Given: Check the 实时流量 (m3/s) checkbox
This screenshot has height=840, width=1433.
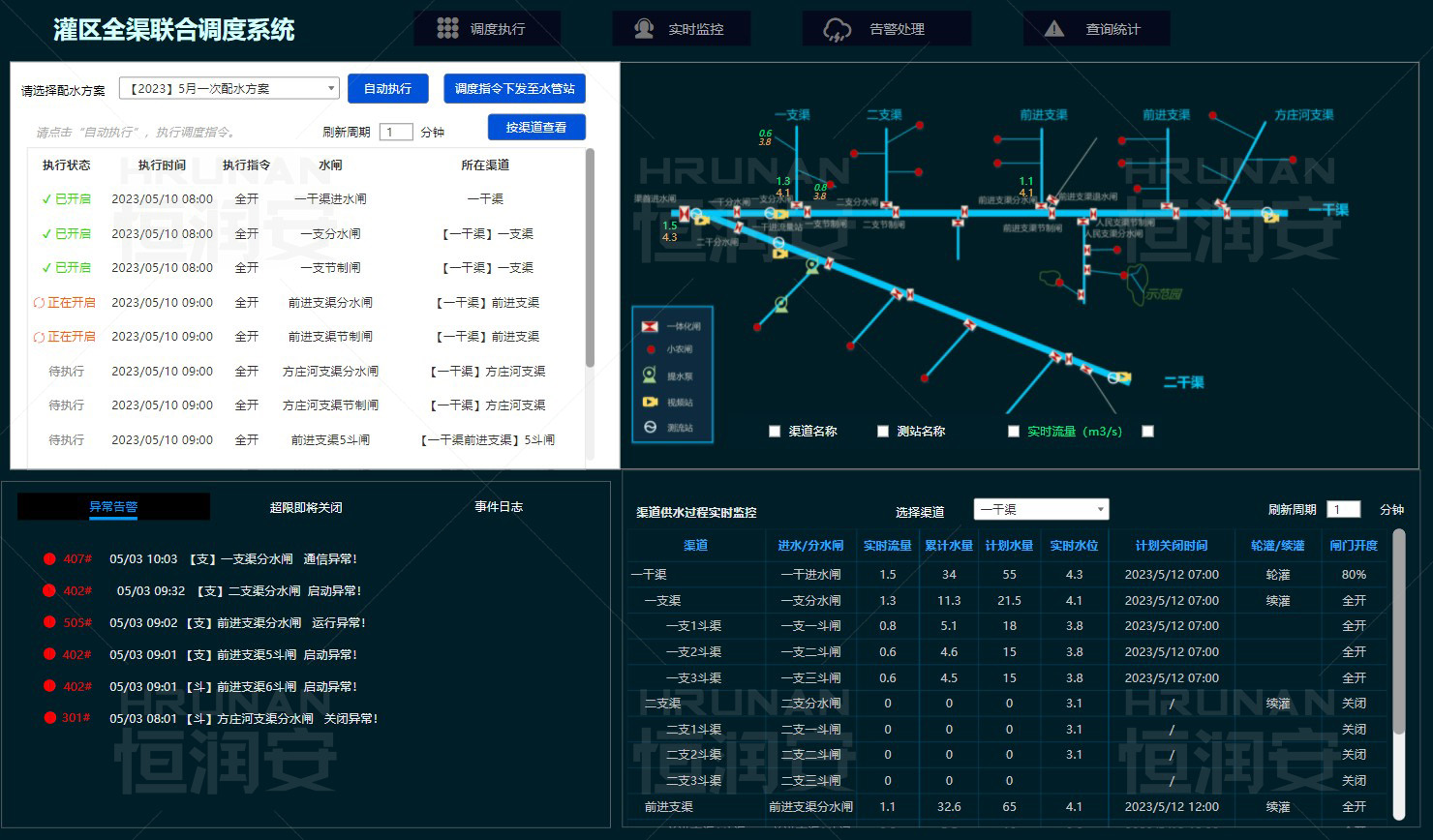Looking at the screenshot, I should pos(1014,432).
